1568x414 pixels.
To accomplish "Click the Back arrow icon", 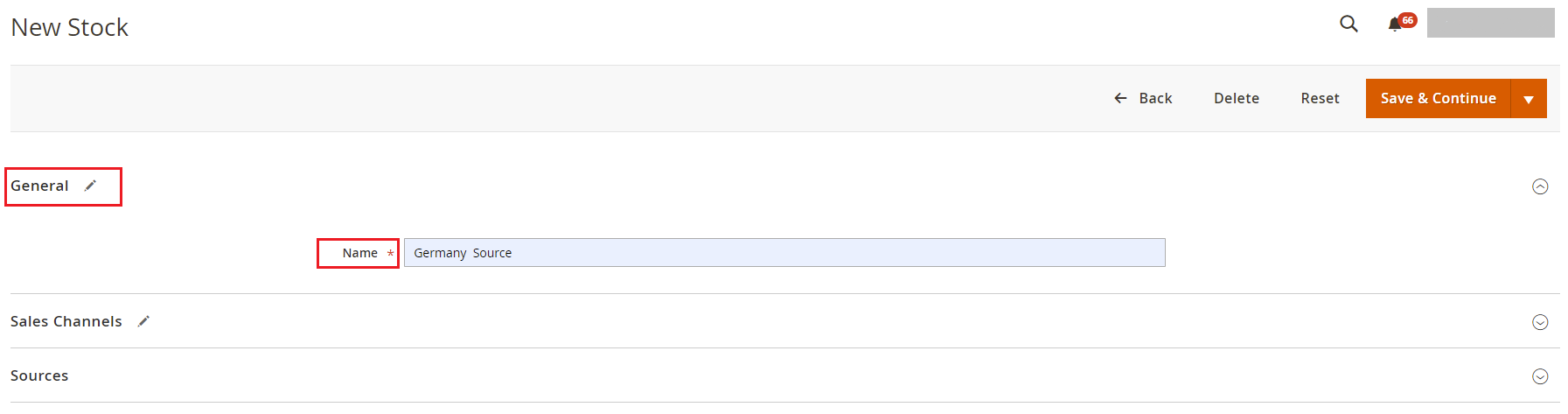I will coord(1120,98).
